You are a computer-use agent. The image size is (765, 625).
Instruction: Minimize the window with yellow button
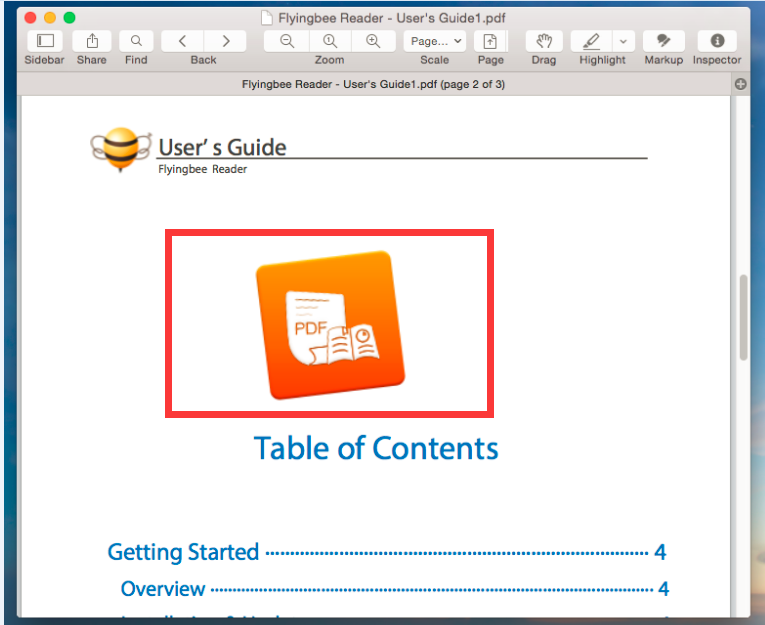tap(50, 18)
